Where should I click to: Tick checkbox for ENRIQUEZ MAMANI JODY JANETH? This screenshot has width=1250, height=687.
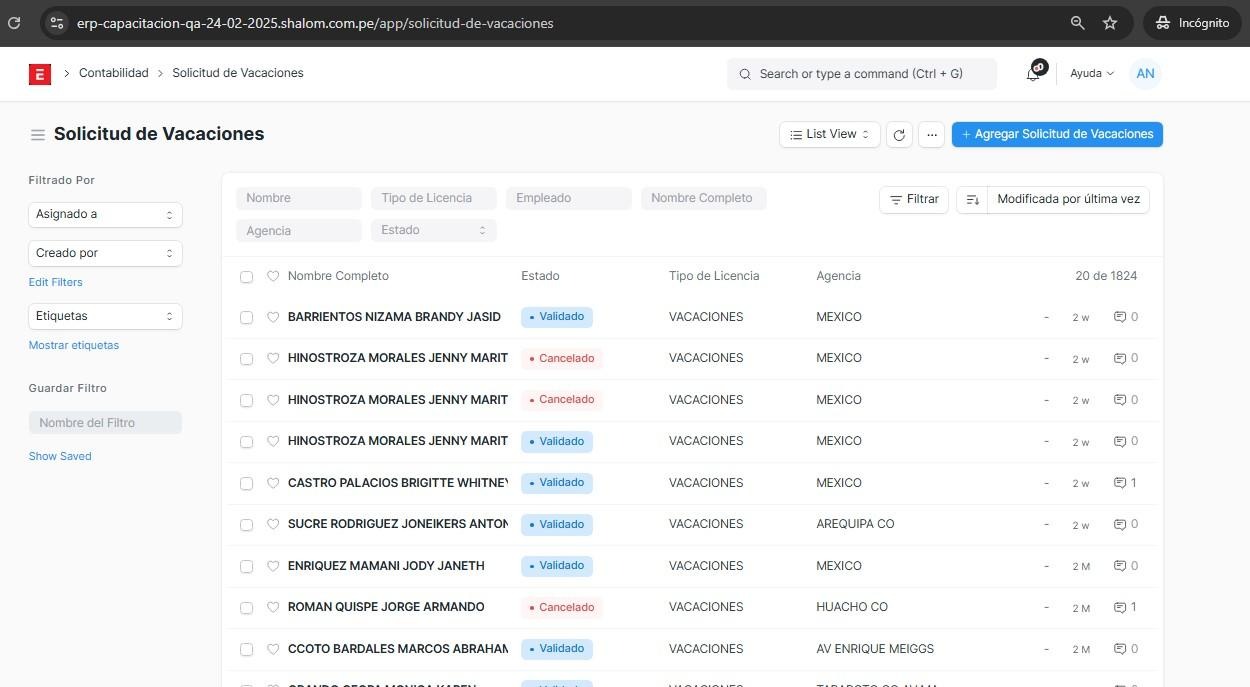click(x=247, y=566)
